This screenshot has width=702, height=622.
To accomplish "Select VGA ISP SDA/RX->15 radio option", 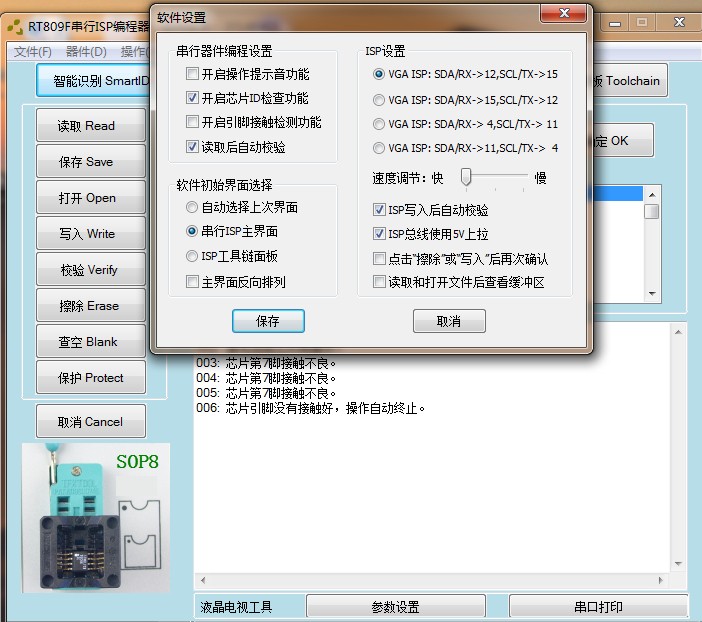I will (379, 100).
